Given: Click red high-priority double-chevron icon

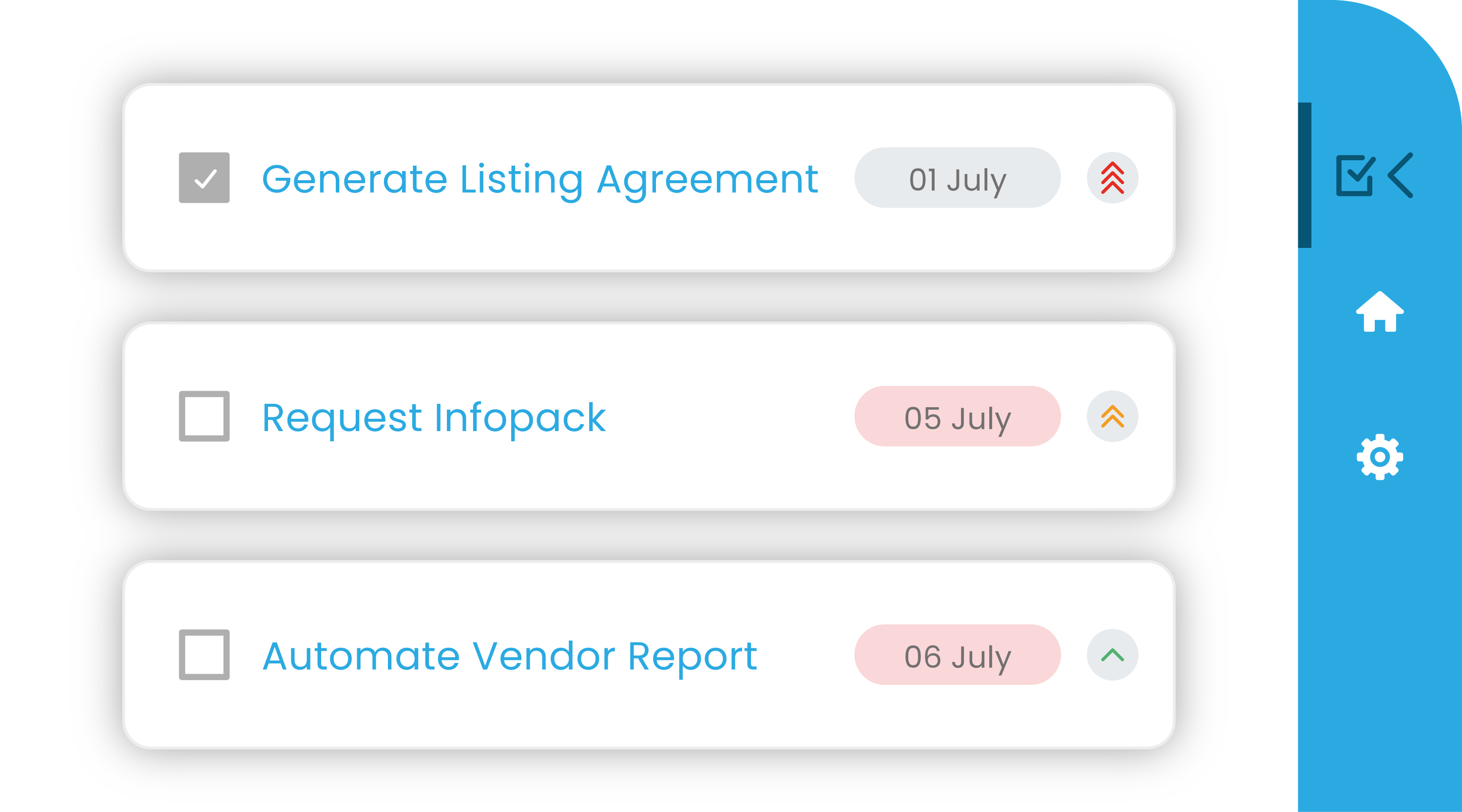Looking at the screenshot, I should (x=1113, y=178).
